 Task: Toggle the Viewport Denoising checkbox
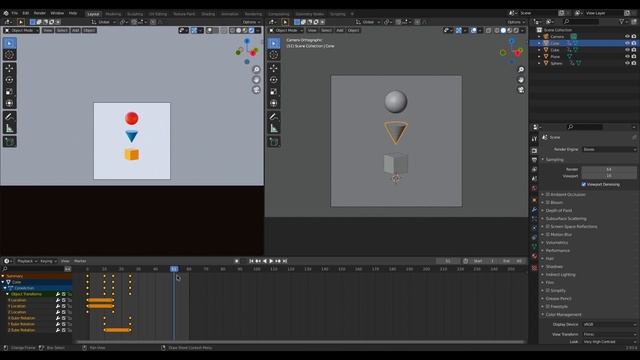coord(584,184)
